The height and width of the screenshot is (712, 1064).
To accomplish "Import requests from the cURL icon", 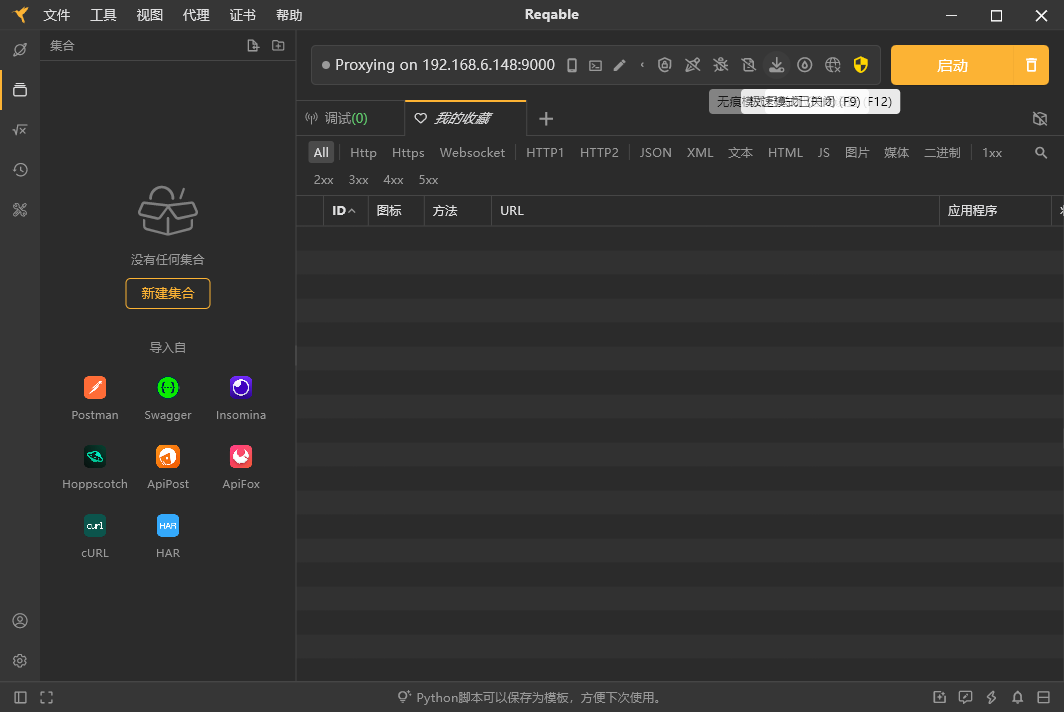I will click(x=95, y=525).
